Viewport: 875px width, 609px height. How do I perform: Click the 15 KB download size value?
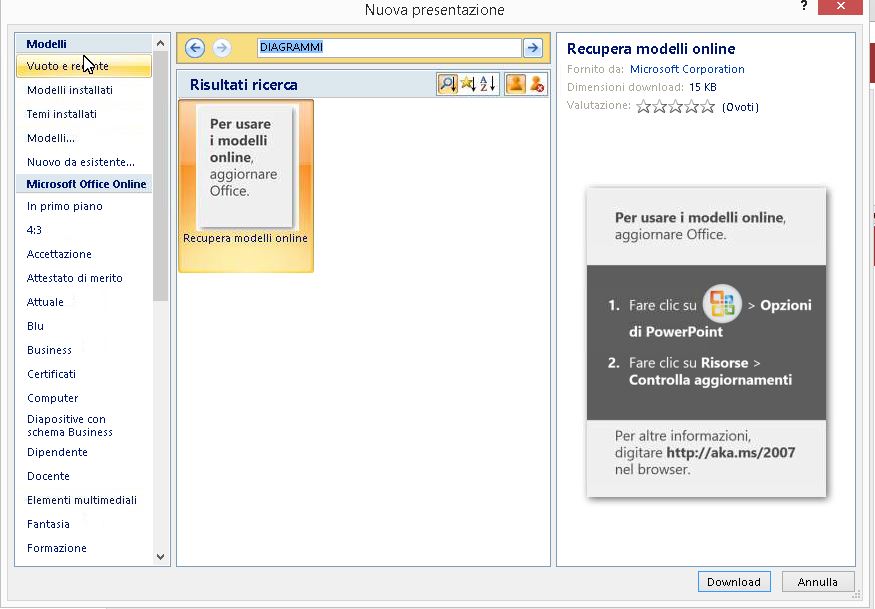[x=703, y=87]
